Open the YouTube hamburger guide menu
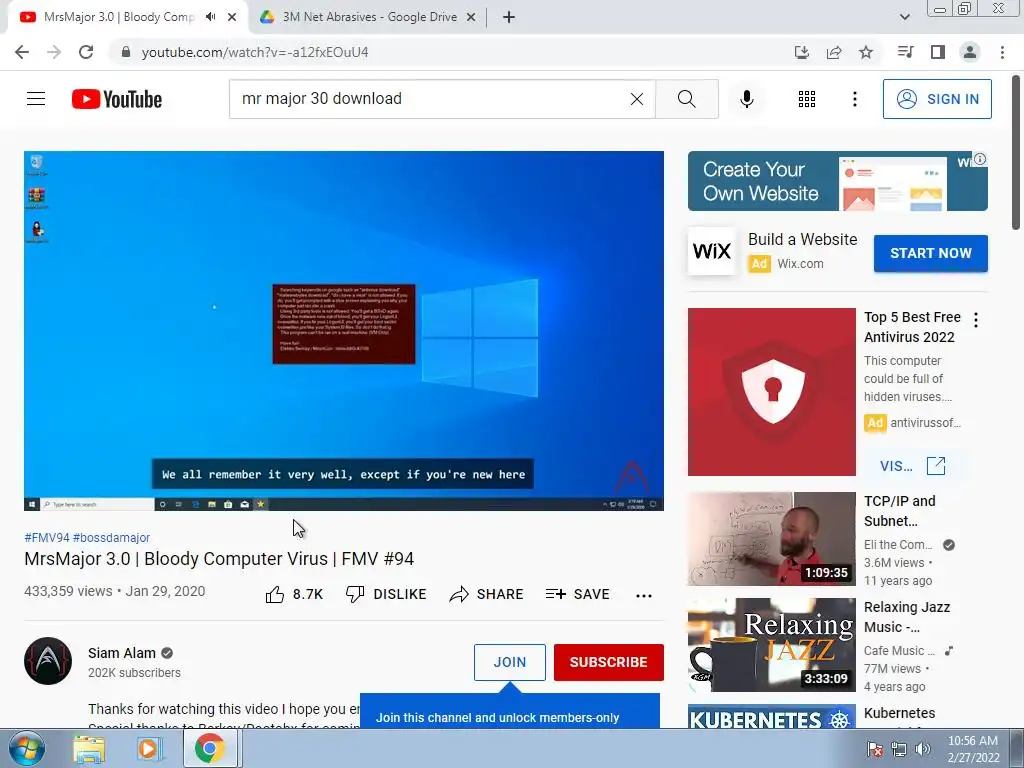The width and height of the screenshot is (1024, 768). (x=36, y=99)
